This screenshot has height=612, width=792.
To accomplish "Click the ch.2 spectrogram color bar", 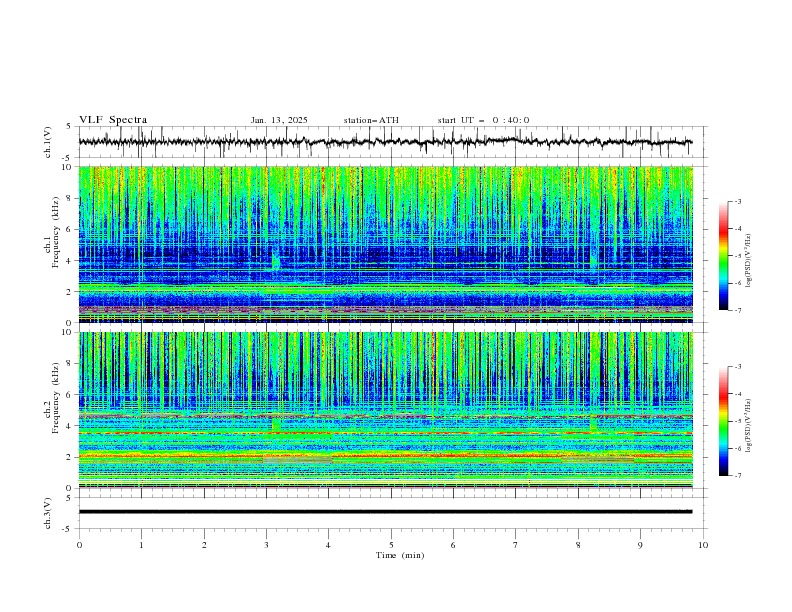I will coord(723,421).
